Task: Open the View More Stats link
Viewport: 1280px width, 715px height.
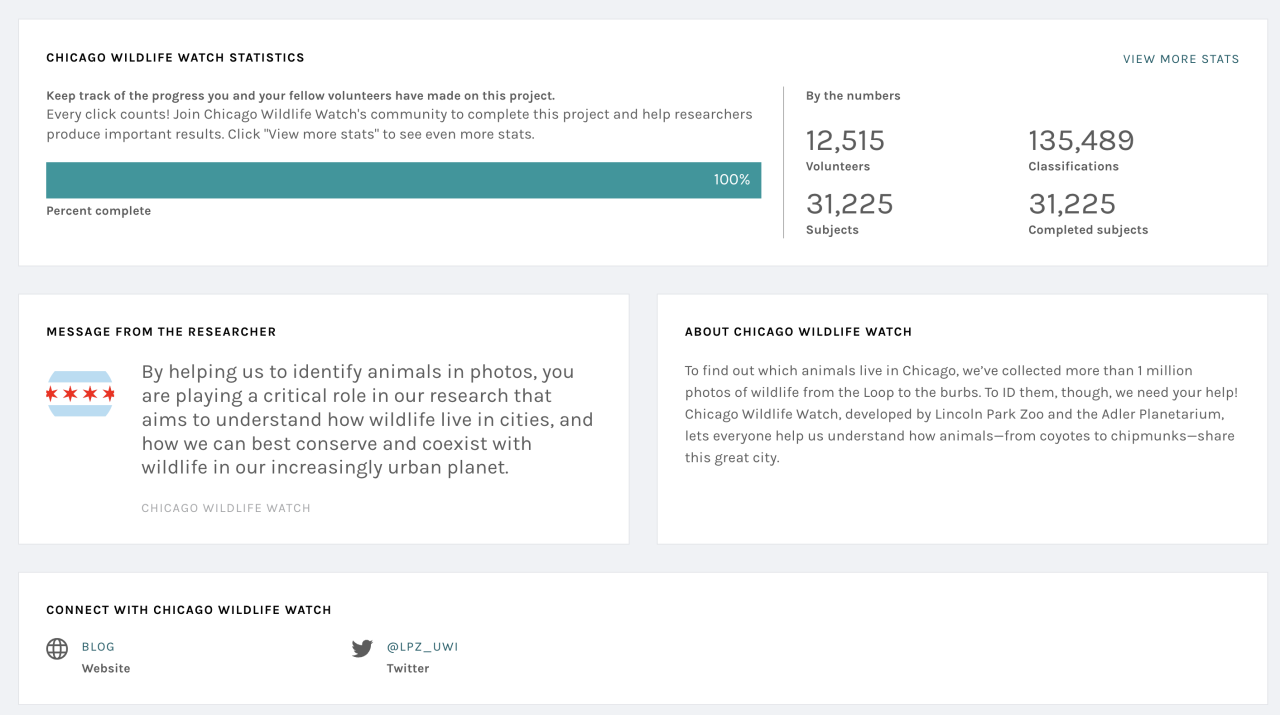Action: pyautogui.click(x=1181, y=59)
